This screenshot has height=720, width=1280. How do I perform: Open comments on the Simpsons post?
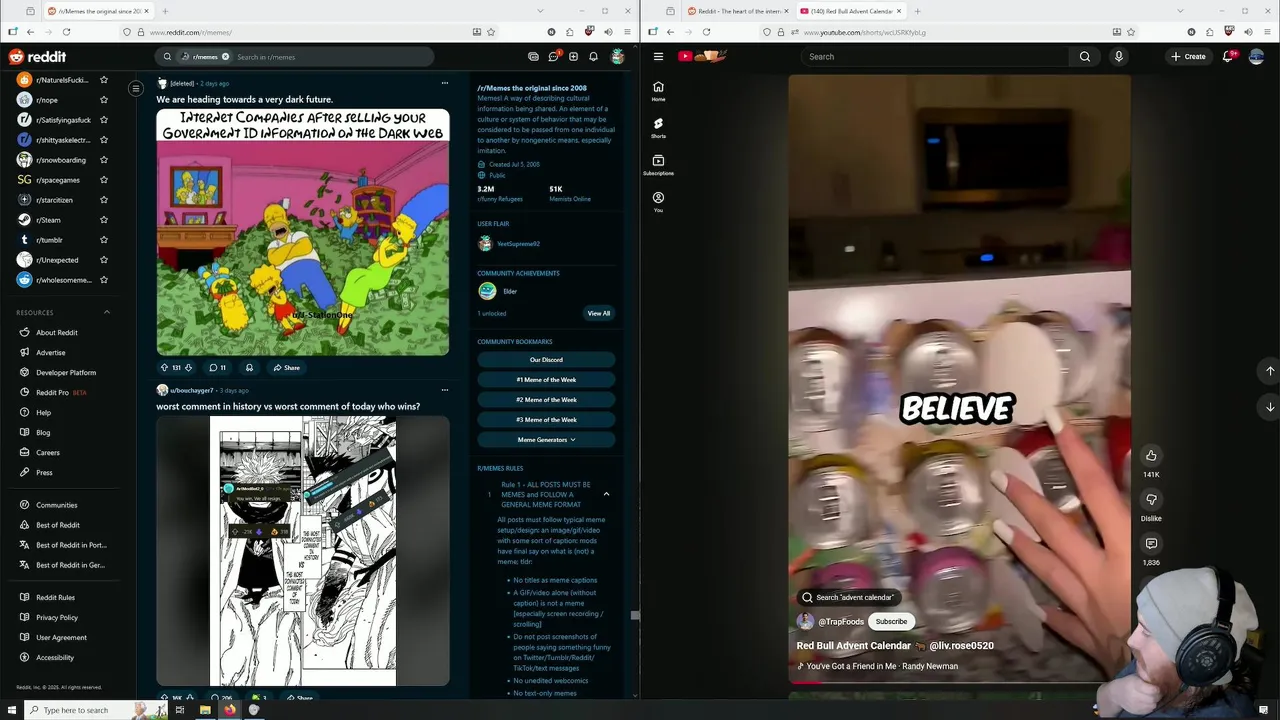pyautogui.click(x=217, y=368)
